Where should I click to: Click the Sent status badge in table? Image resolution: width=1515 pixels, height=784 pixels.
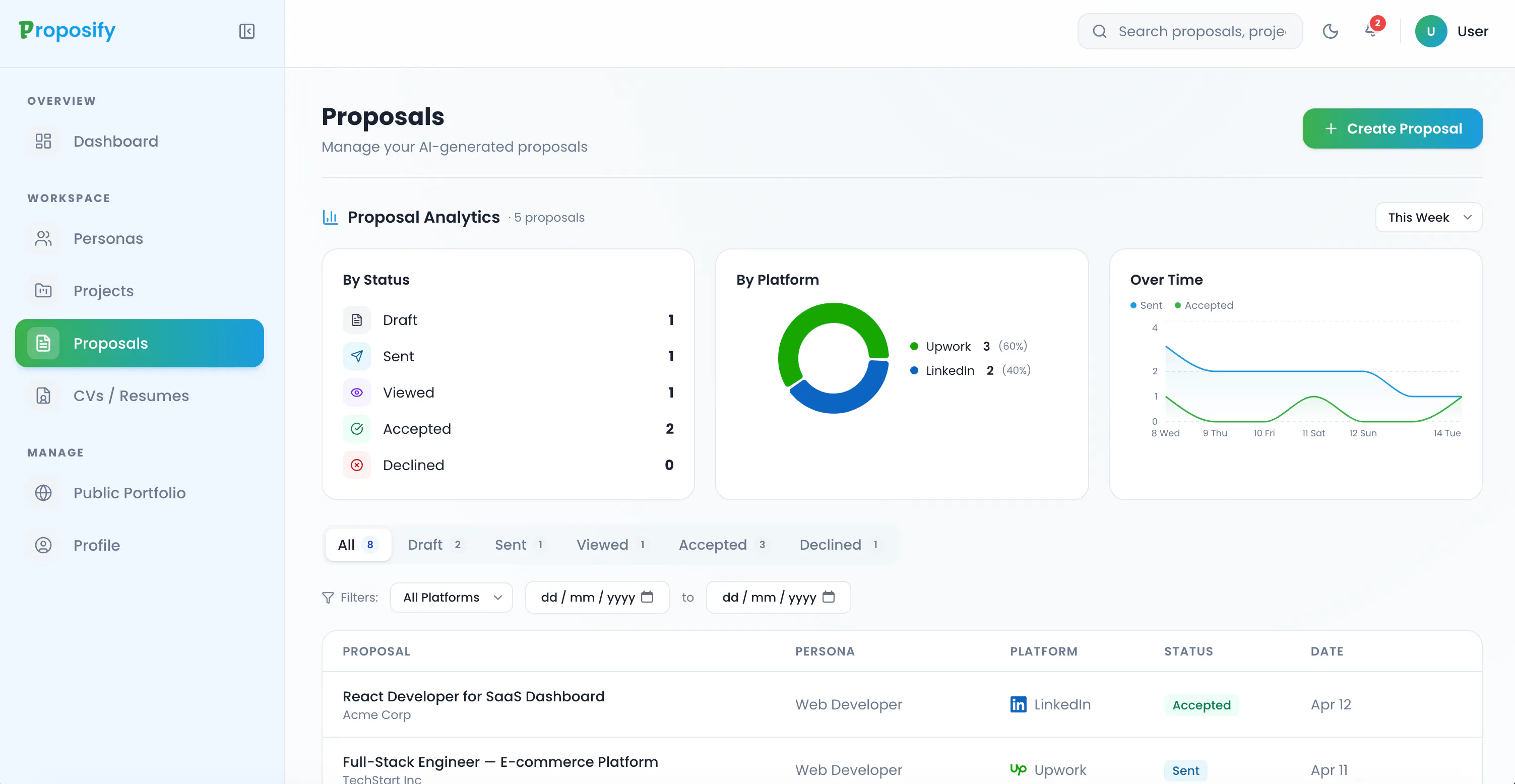coord(1185,770)
